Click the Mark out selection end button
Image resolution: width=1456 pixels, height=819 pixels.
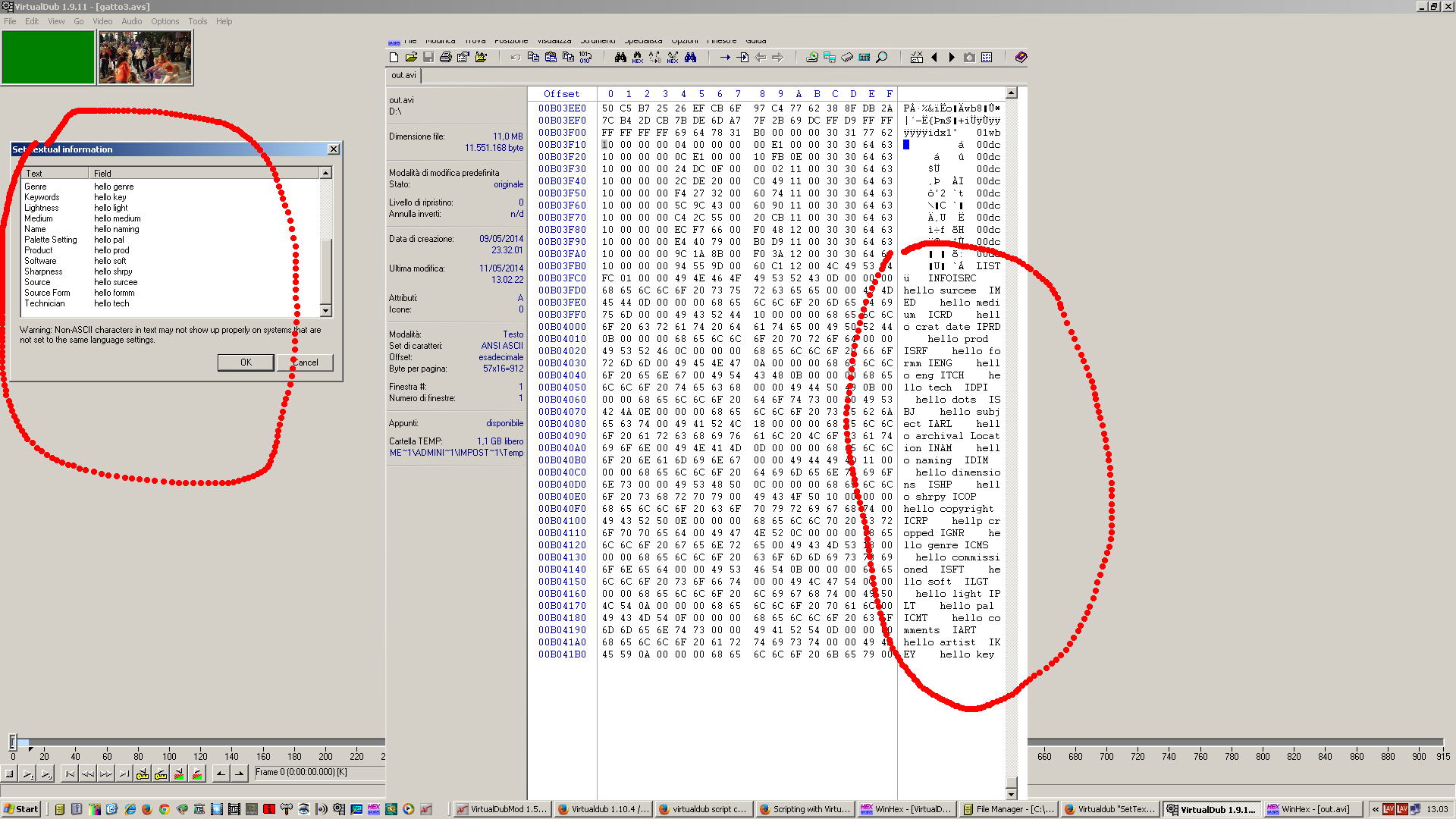(x=239, y=774)
